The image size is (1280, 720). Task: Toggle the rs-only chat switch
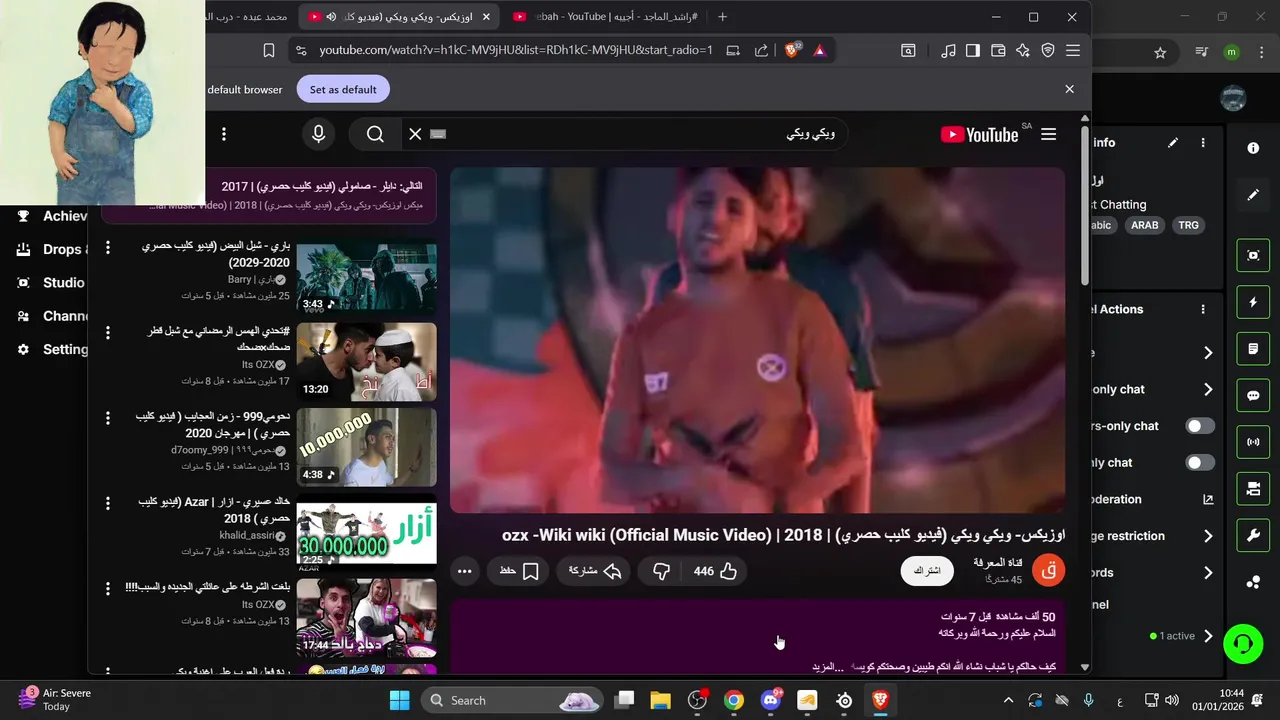1200,426
